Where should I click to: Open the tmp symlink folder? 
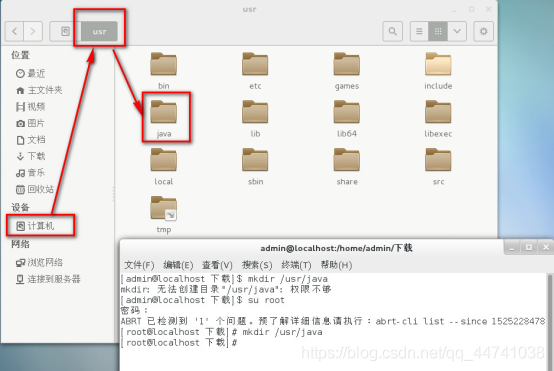[164, 214]
